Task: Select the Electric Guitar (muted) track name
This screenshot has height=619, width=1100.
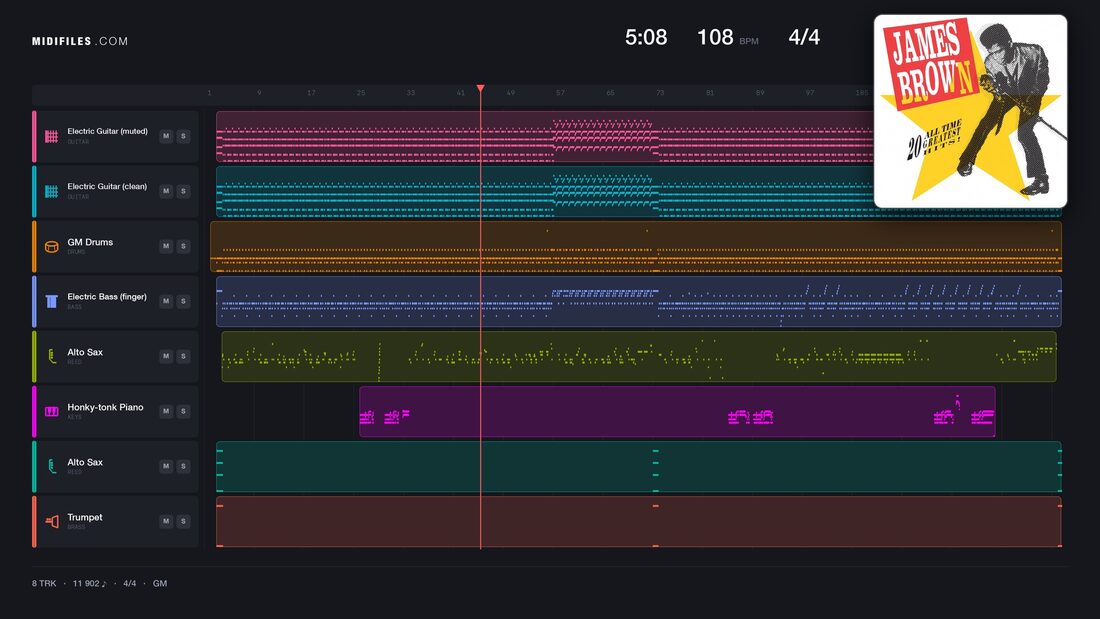Action: [x=107, y=131]
